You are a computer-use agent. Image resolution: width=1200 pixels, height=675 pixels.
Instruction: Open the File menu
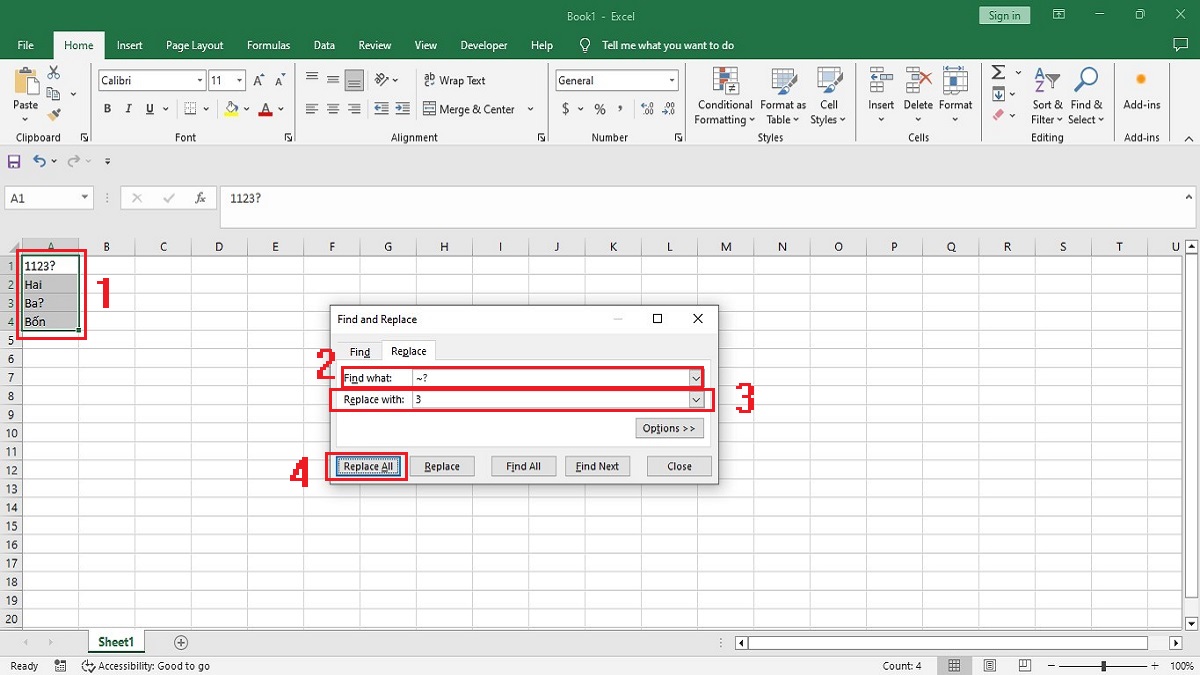click(25, 45)
